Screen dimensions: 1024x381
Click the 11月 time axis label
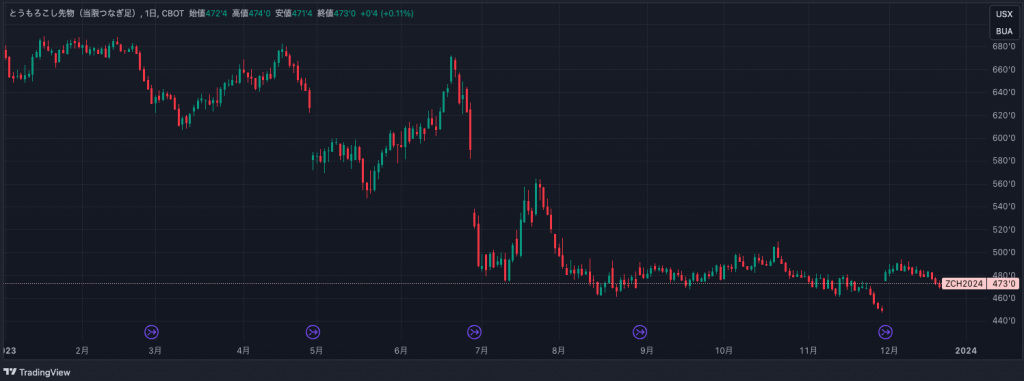coord(808,351)
